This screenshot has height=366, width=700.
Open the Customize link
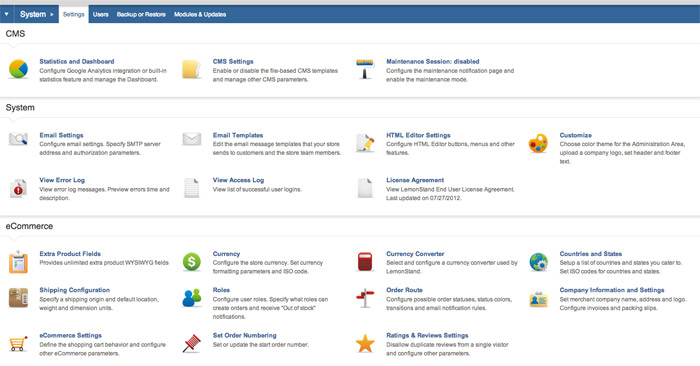tap(576, 135)
